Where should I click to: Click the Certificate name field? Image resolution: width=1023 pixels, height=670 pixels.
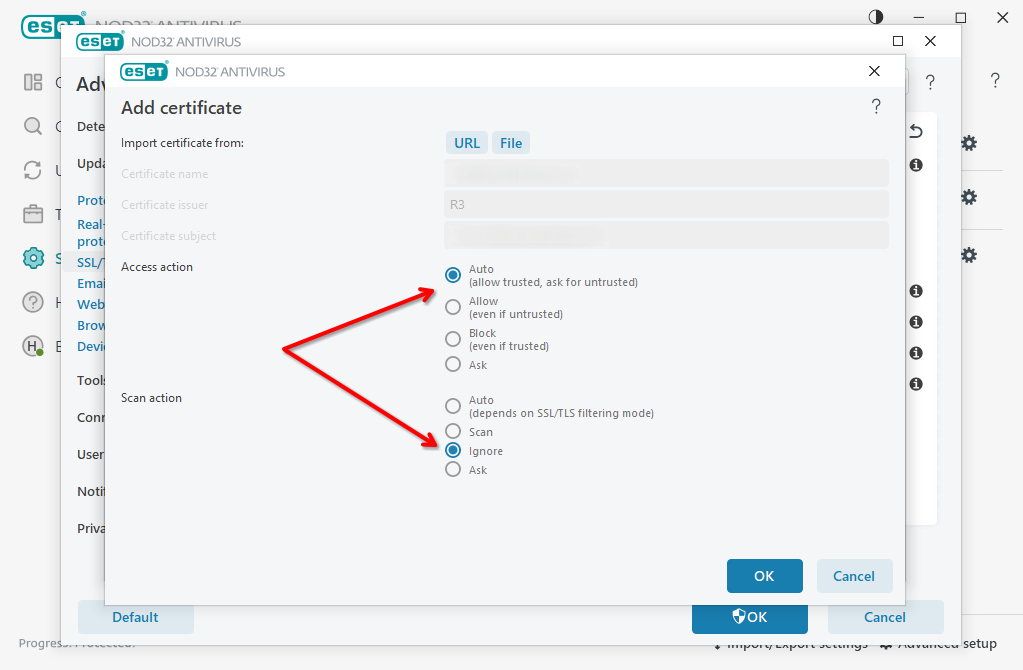(666, 174)
